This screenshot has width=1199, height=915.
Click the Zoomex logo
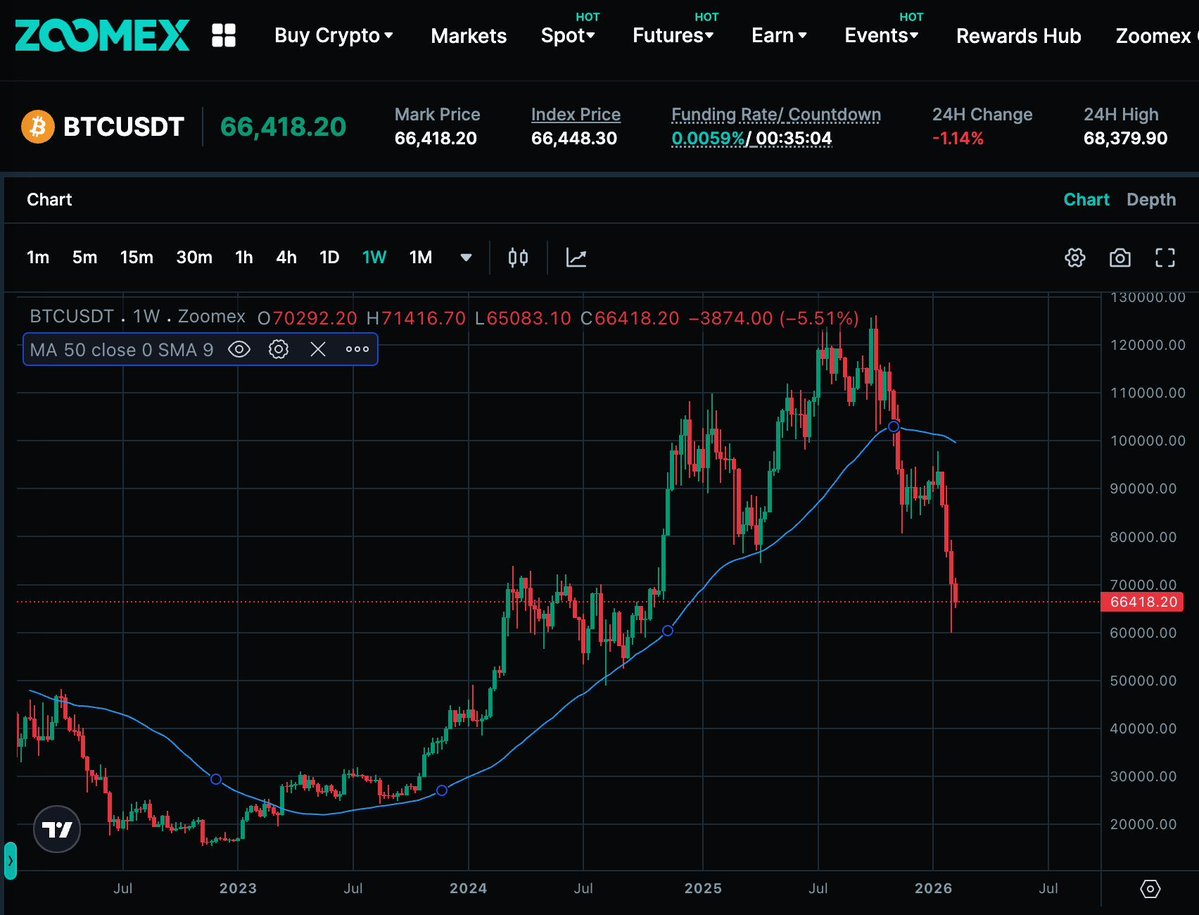pos(102,35)
